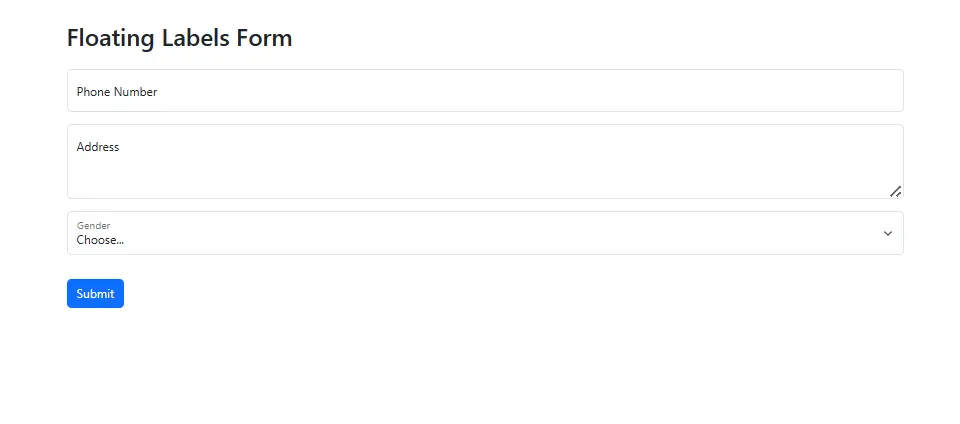Click the "Floating Labels Form" heading
Image resolution: width=960 pixels, height=424 pixels.
click(179, 38)
